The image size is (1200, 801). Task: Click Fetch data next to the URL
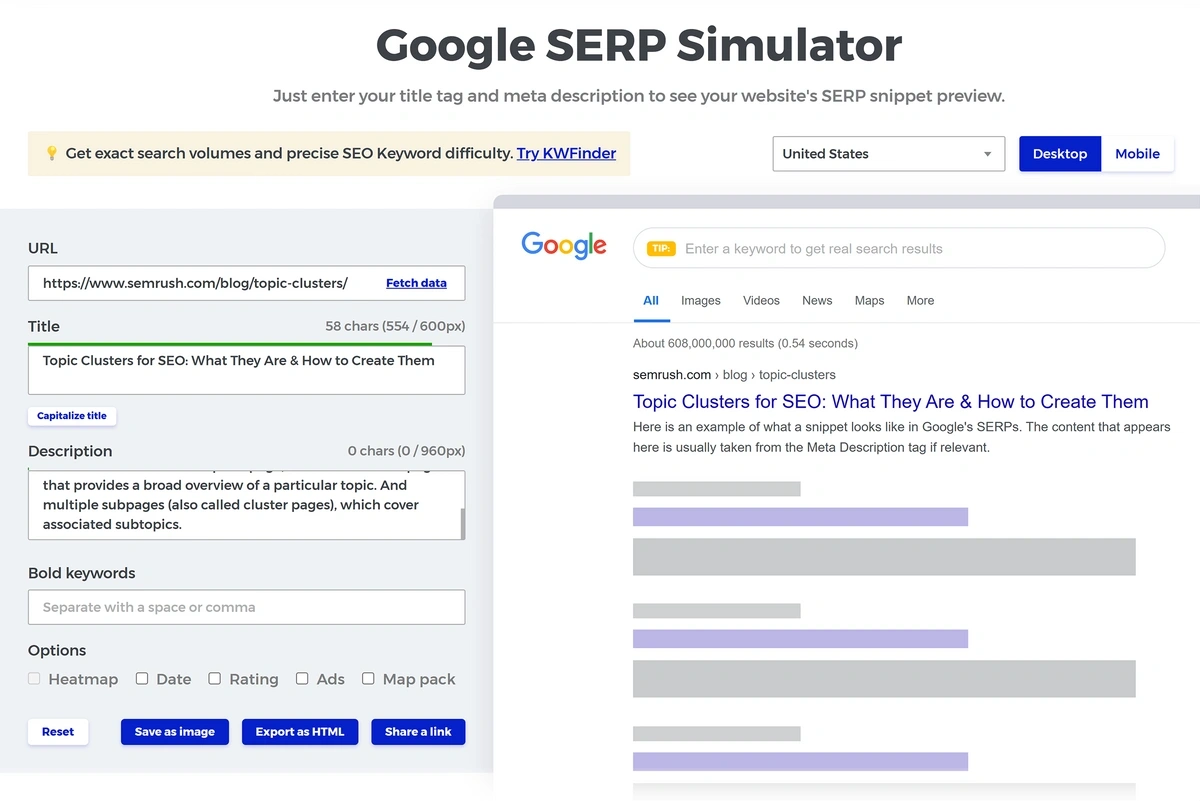[x=416, y=283]
